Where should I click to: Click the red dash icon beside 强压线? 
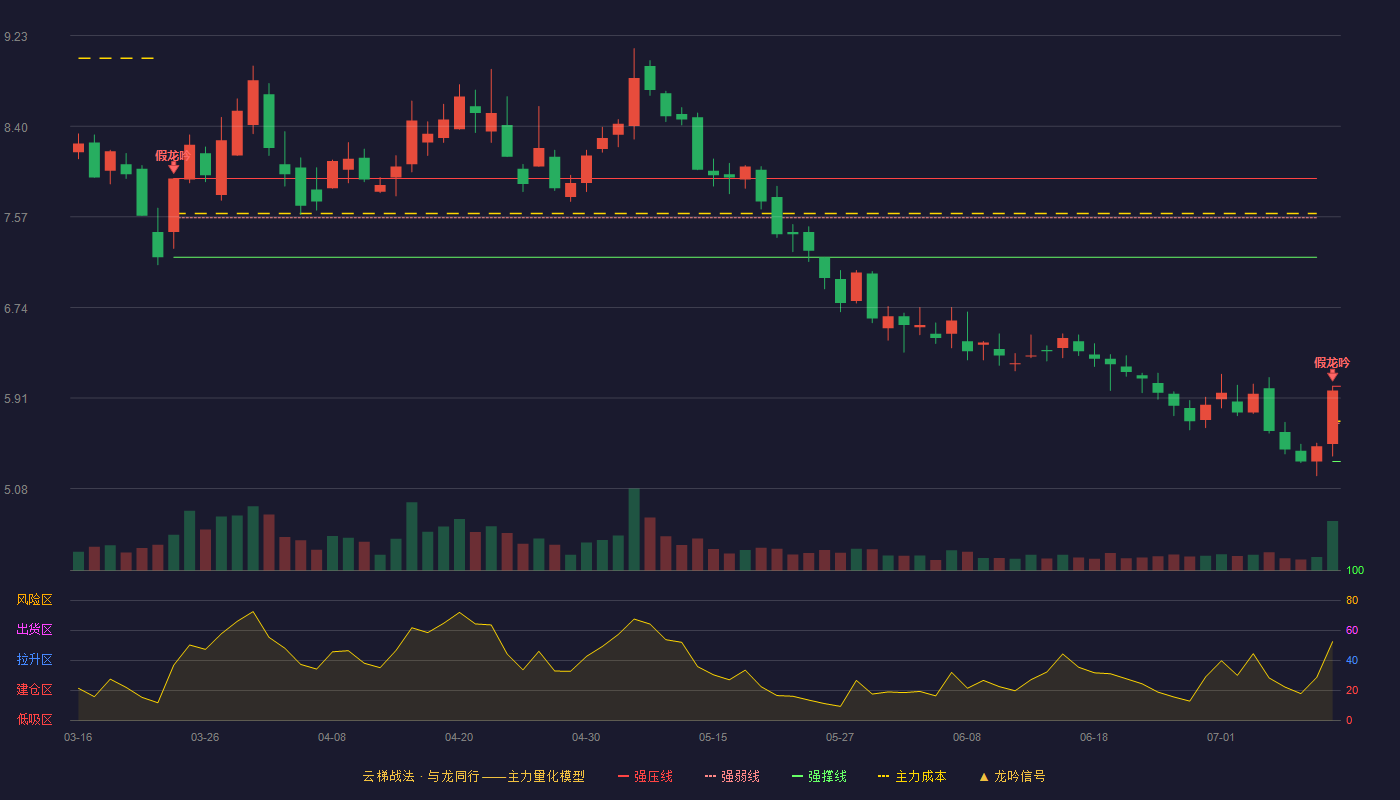624,776
